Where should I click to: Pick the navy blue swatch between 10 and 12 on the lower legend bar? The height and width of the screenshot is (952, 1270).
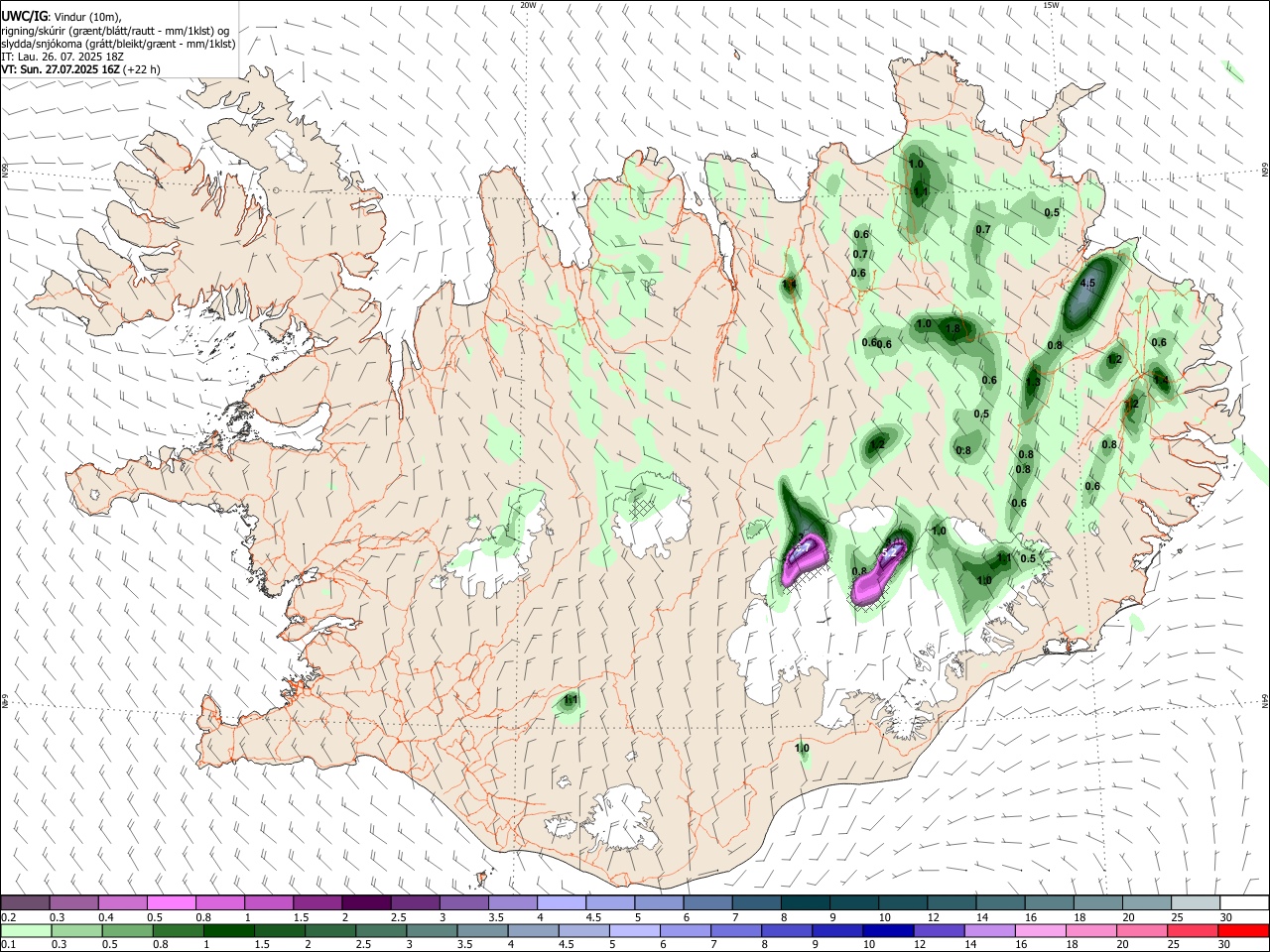pos(889,930)
